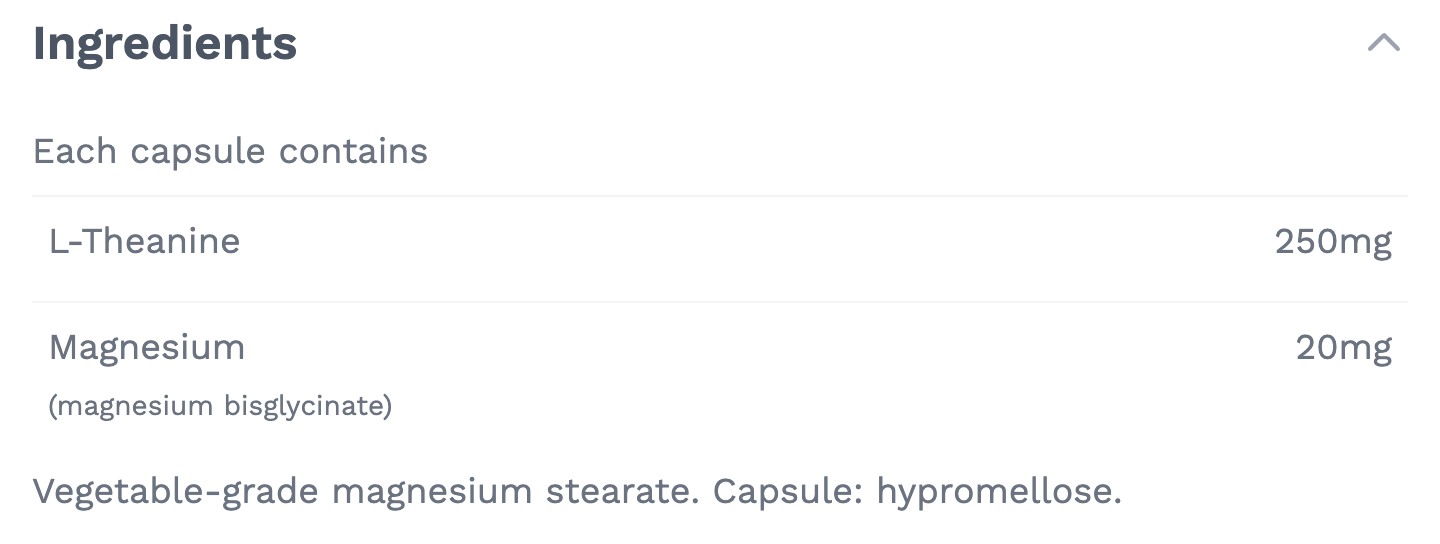Click the word "contains" in the subheading
The width and height of the screenshot is (1440, 544).
click(x=353, y=152)
